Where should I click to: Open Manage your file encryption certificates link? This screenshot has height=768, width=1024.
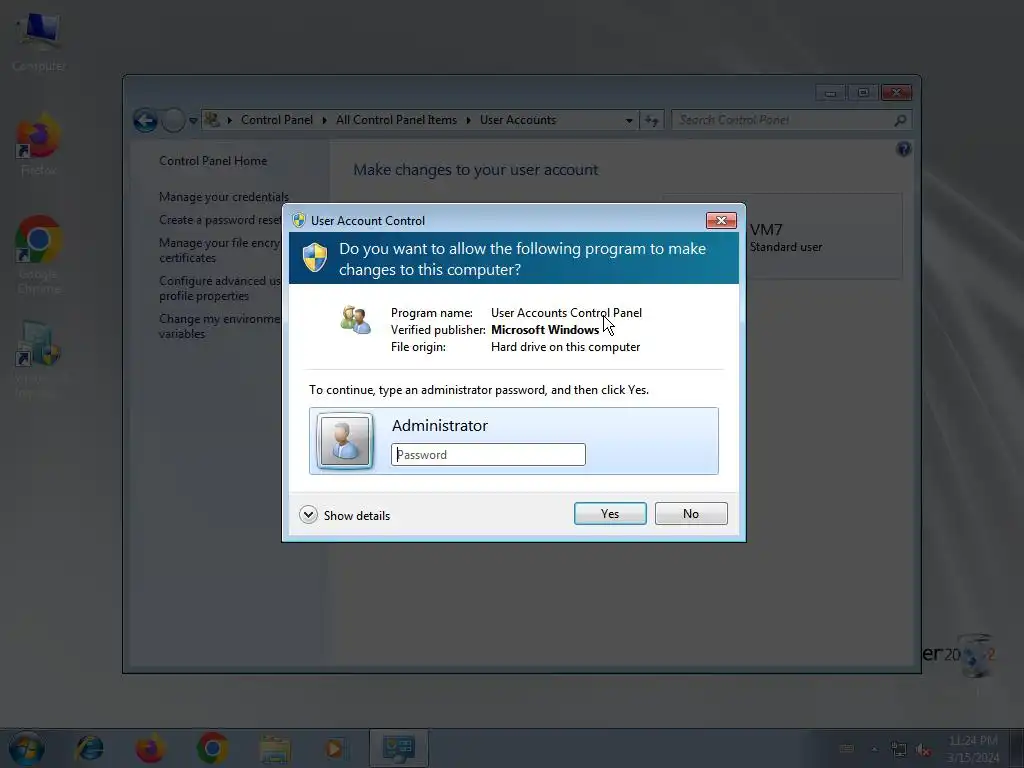click(x=219, y=250)
